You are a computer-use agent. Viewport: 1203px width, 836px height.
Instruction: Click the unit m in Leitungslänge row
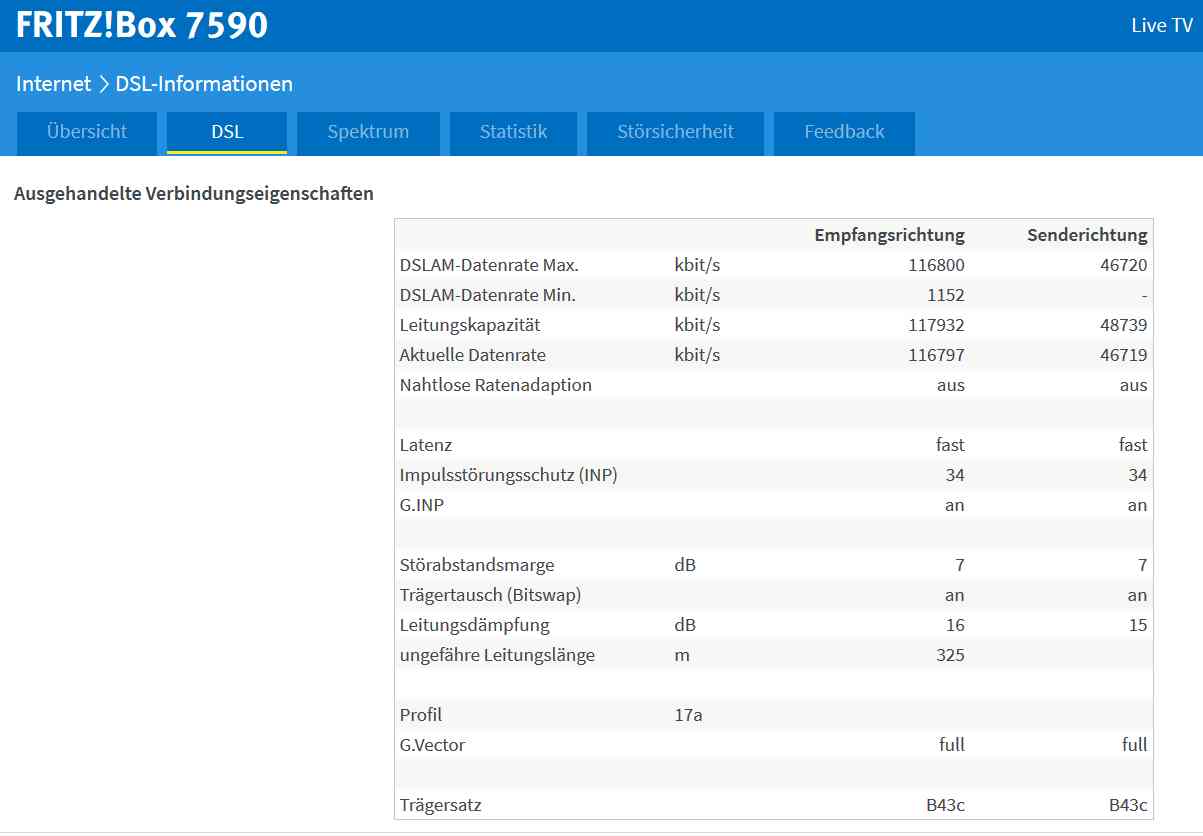[x=682, y=655]
